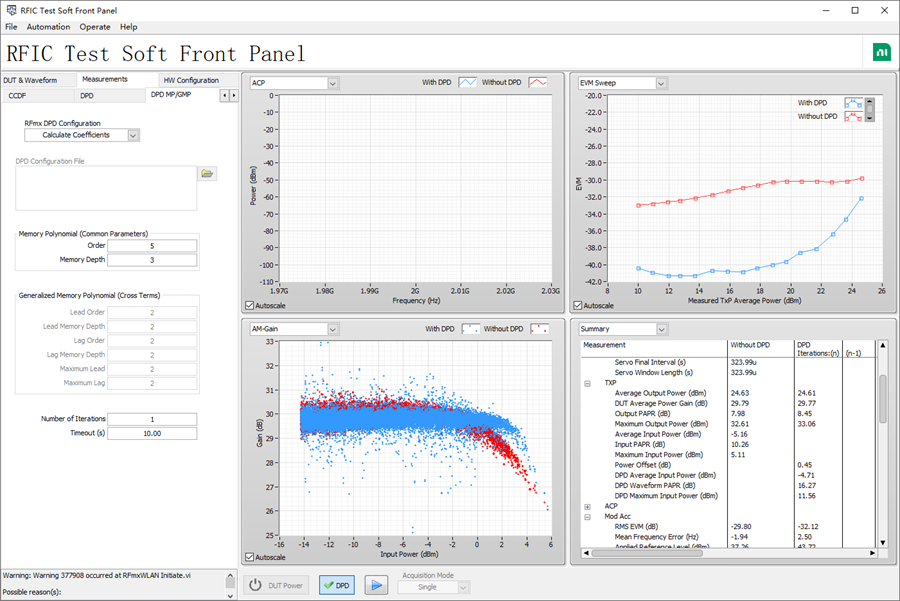Select Servo Final Interval (s) row
Image resolution: width=900 pixels, height=601 pixels.
[728, 362]
